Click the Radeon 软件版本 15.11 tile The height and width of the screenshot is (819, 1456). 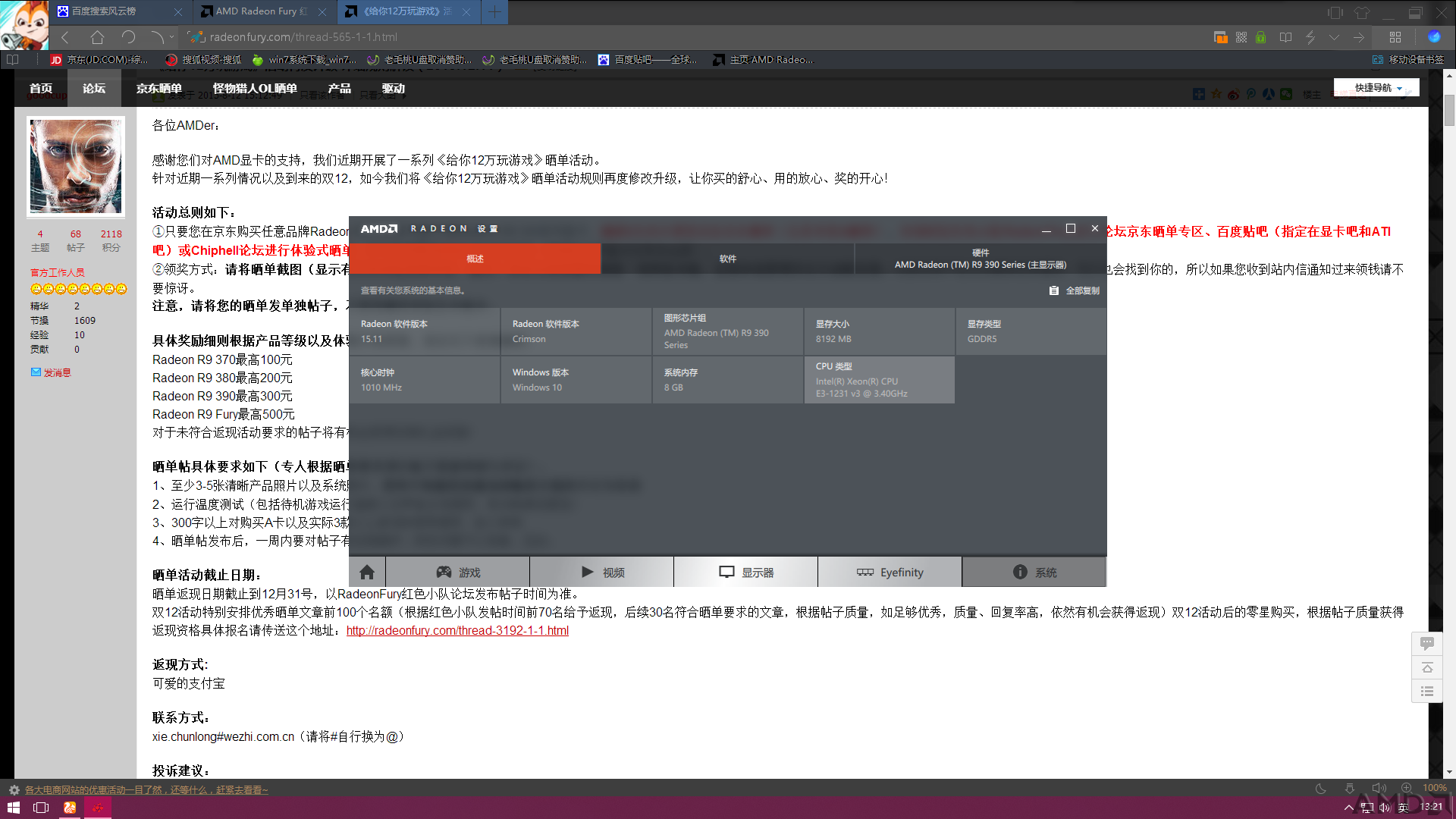(x=425, y=331)
